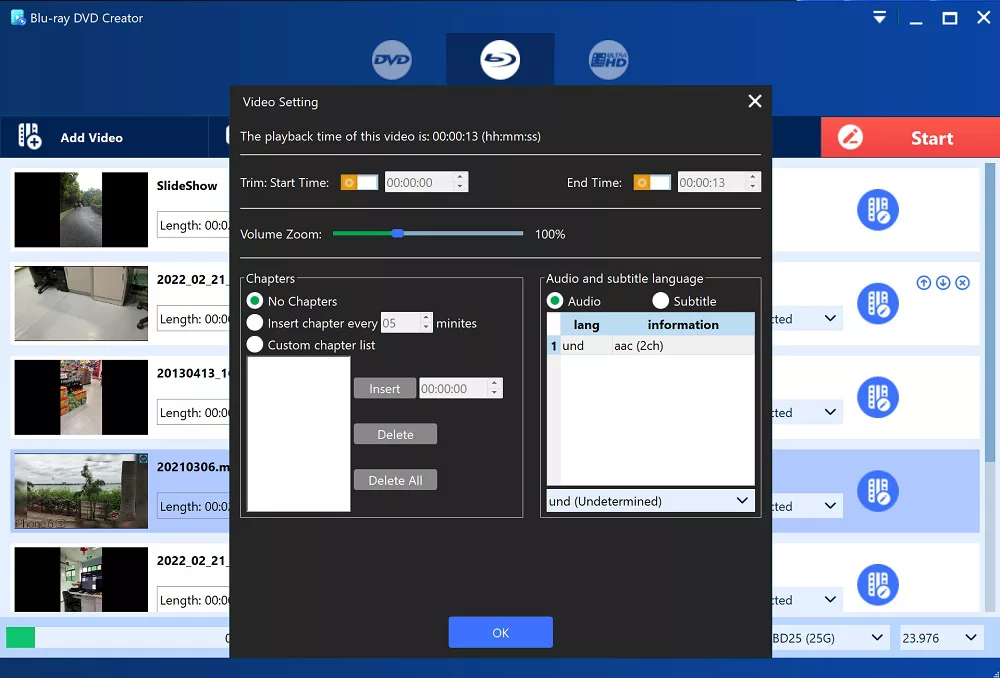Toggle the End Time switch

click(x=652, y=182)
